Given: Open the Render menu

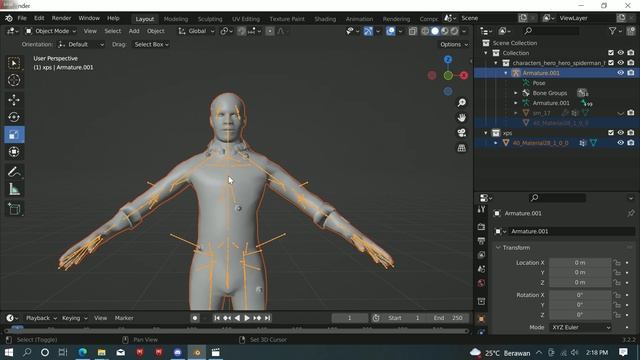Looking at the screenshot, I should click(x=61, y=18).
